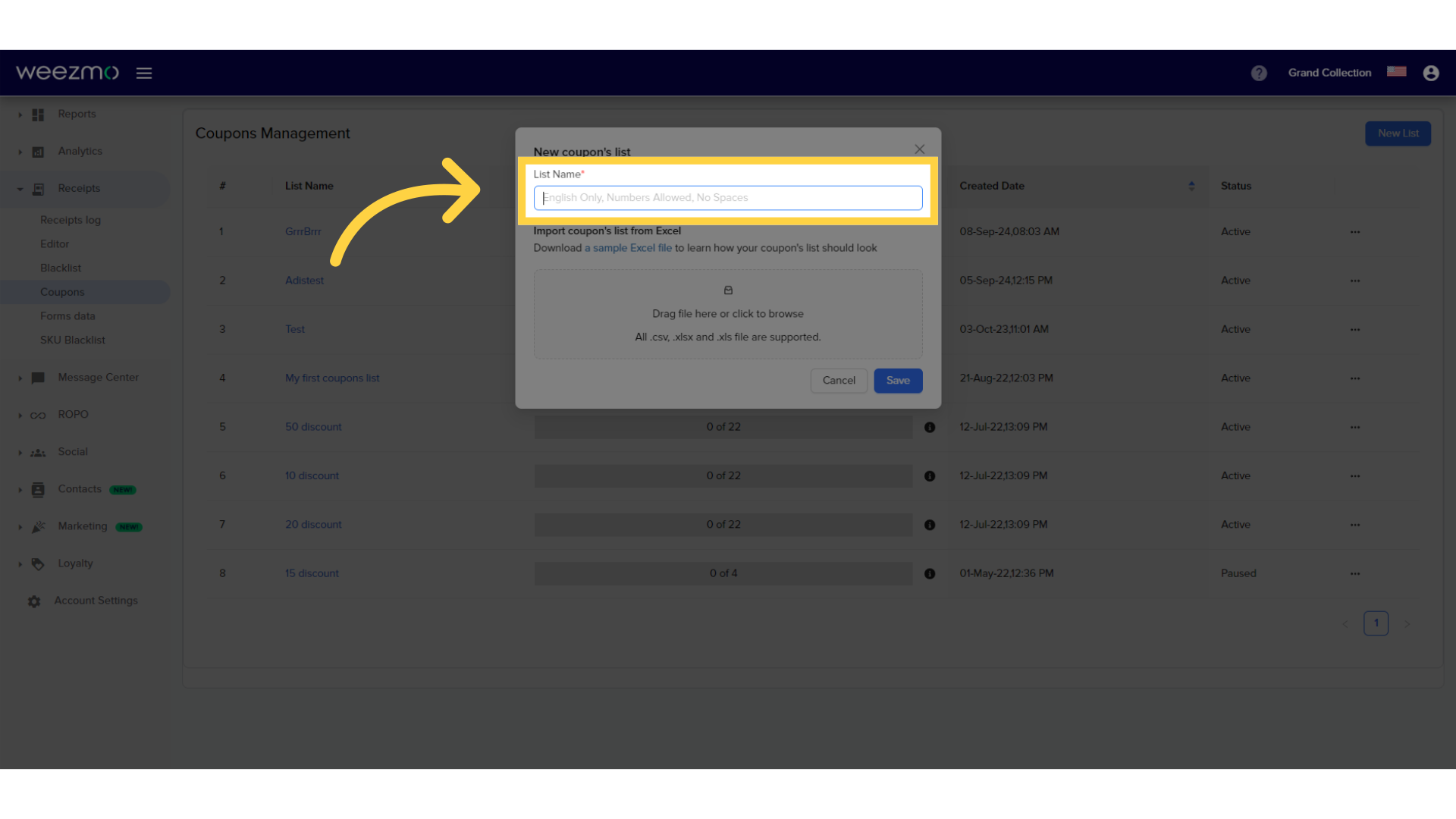The image size is (1456, 819).
Task: Click the ROPO infinity icon
Action: 38,415
